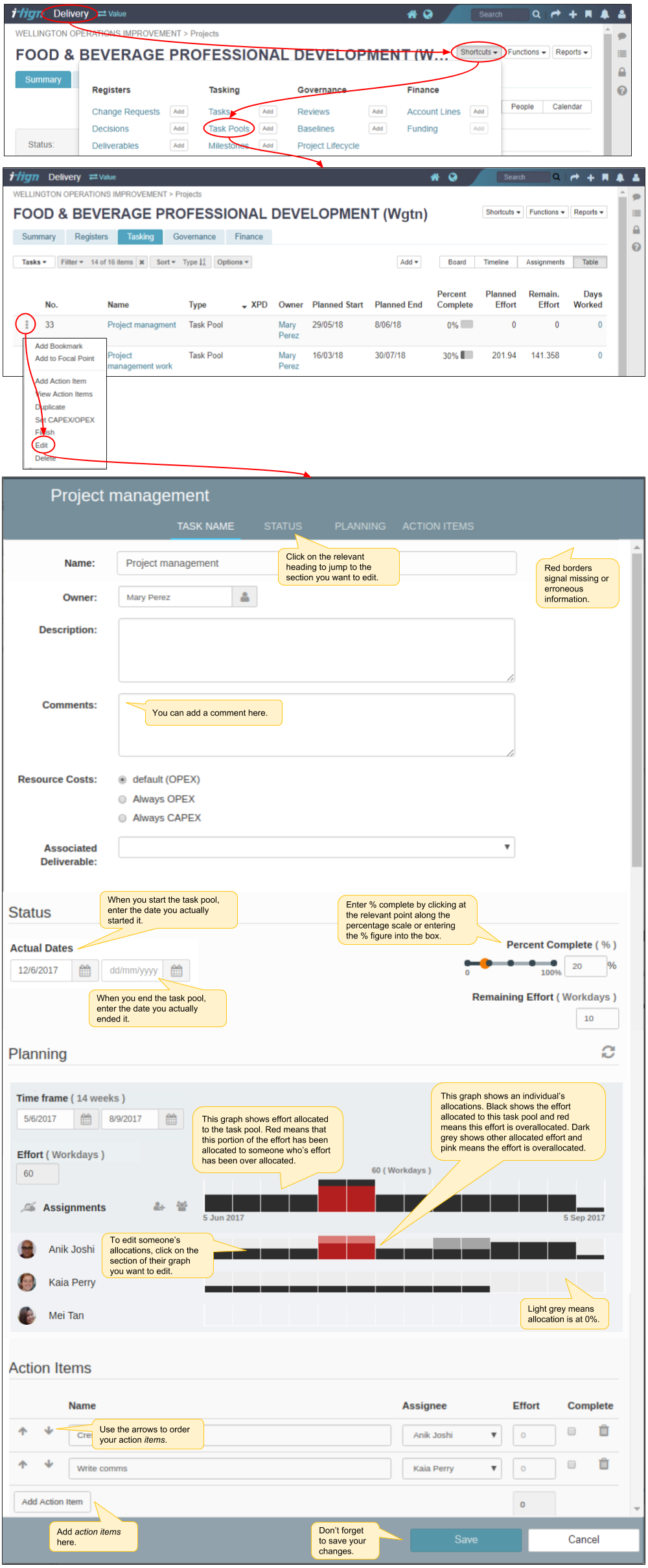The width and height of the screenshot is (648, 1568).
Task: Click search magnifier icon in Tasking-tab window header
Action: pyautogui.click(x=556, y=177)
